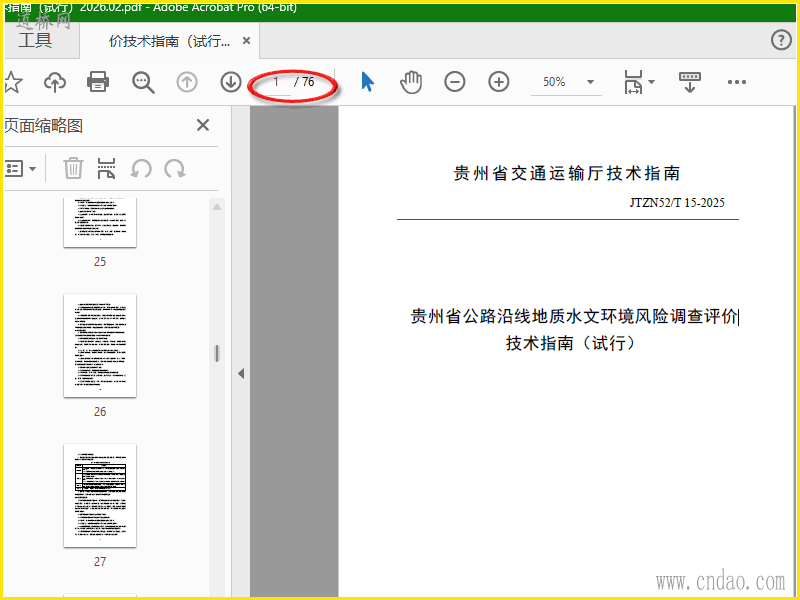Click the title 贵州省交通运输厅技术指南
Image resolution: width=800 pixels, height=600 pixels.
point(567,173)
